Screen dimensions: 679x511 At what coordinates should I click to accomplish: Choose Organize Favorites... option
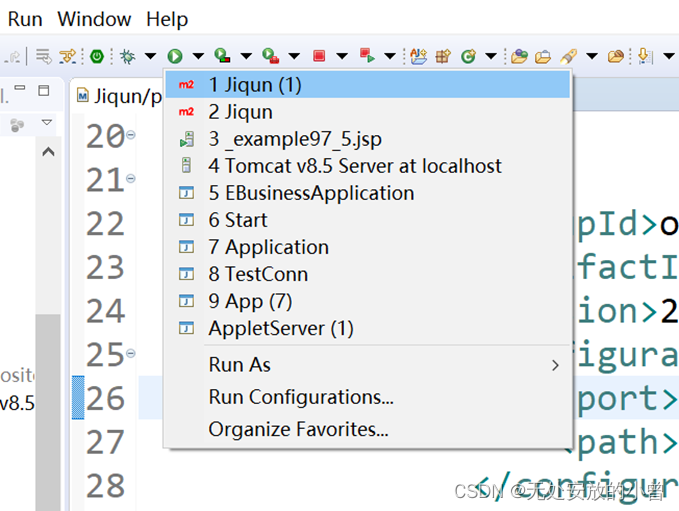pyautogui.click(x=298, y=430)
